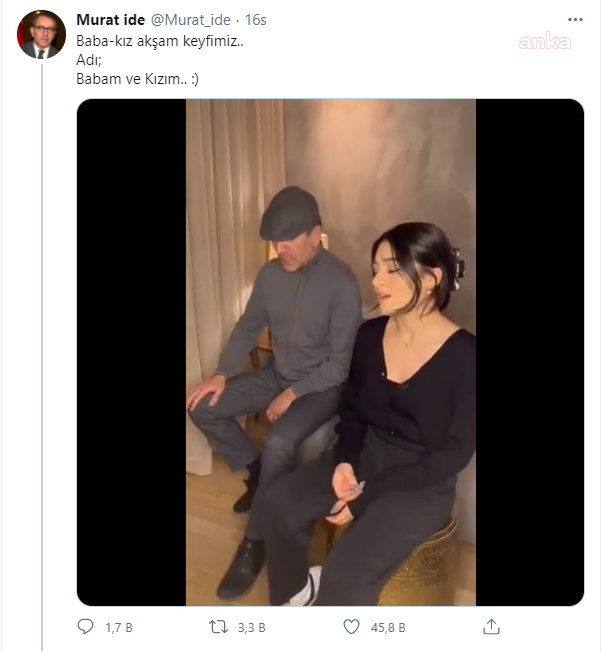Image resolution: width=603 pixels, height=653 pixels.
Task: Click the Murat ide profile avatar
Action: click(x=41, y=35)
